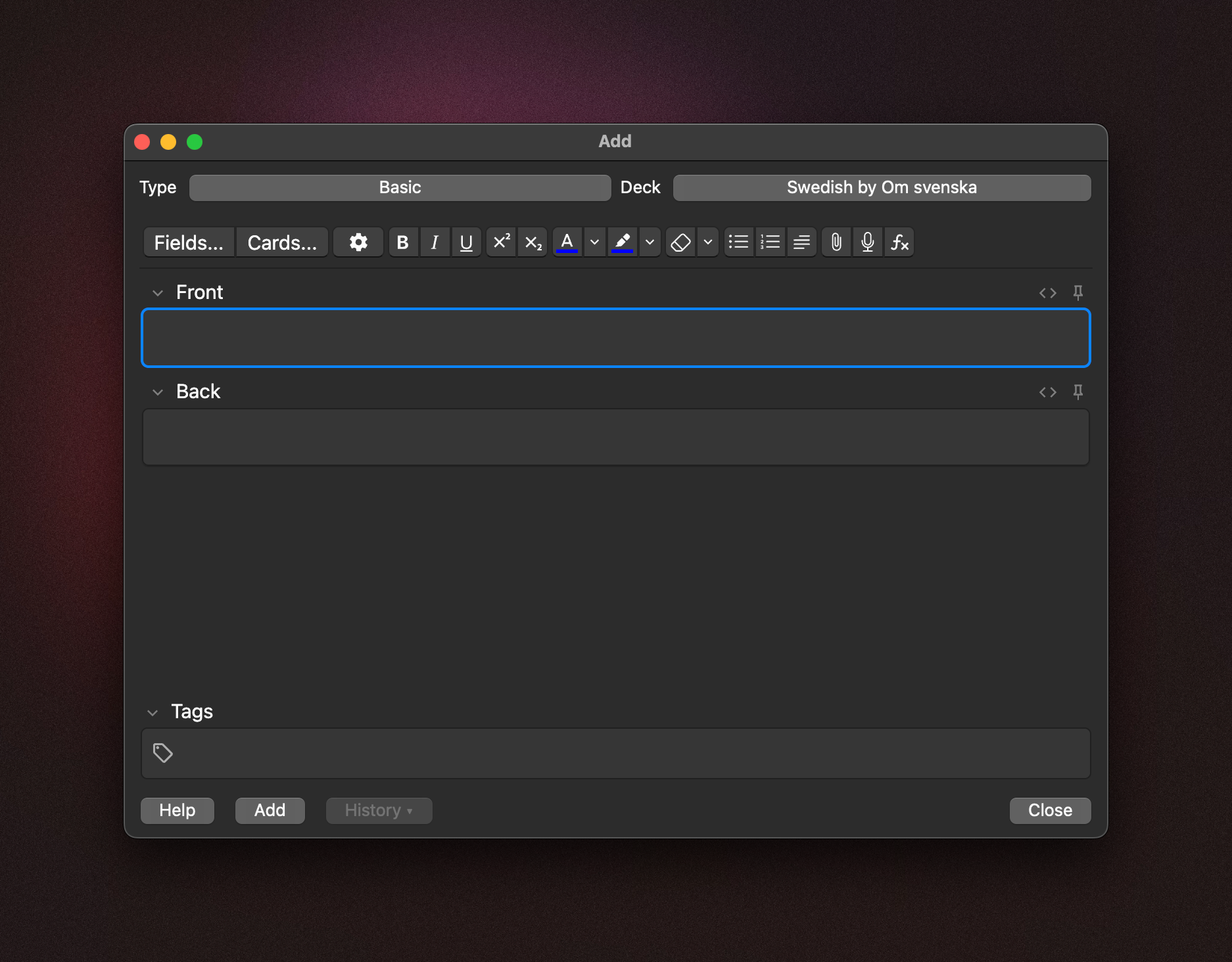Collapse the Front field chevron

click(158, 293)
